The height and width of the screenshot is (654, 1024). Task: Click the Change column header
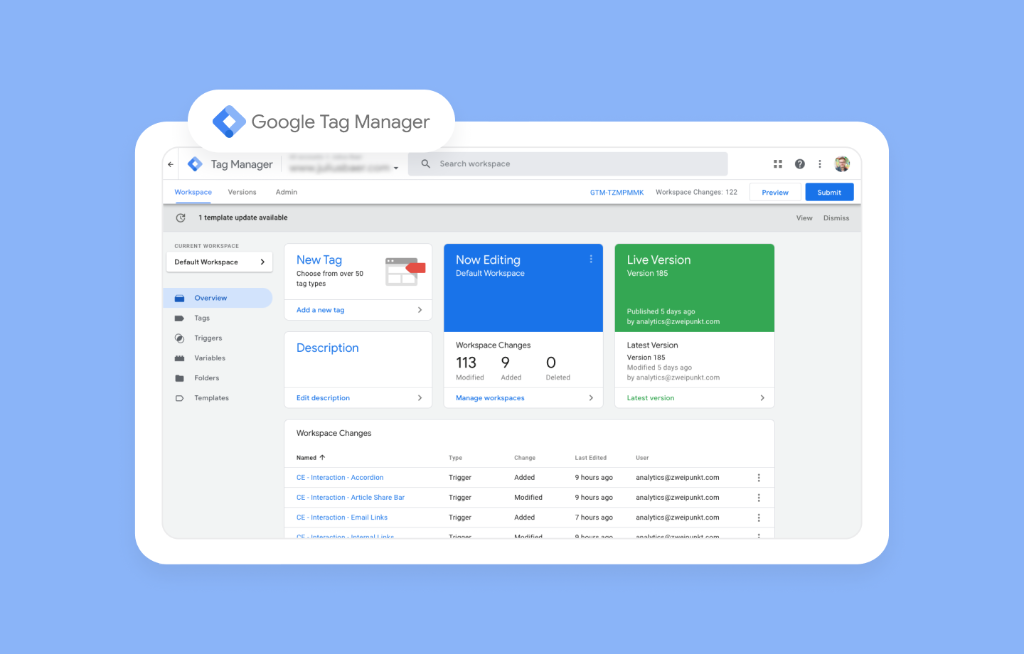point(524,458)
